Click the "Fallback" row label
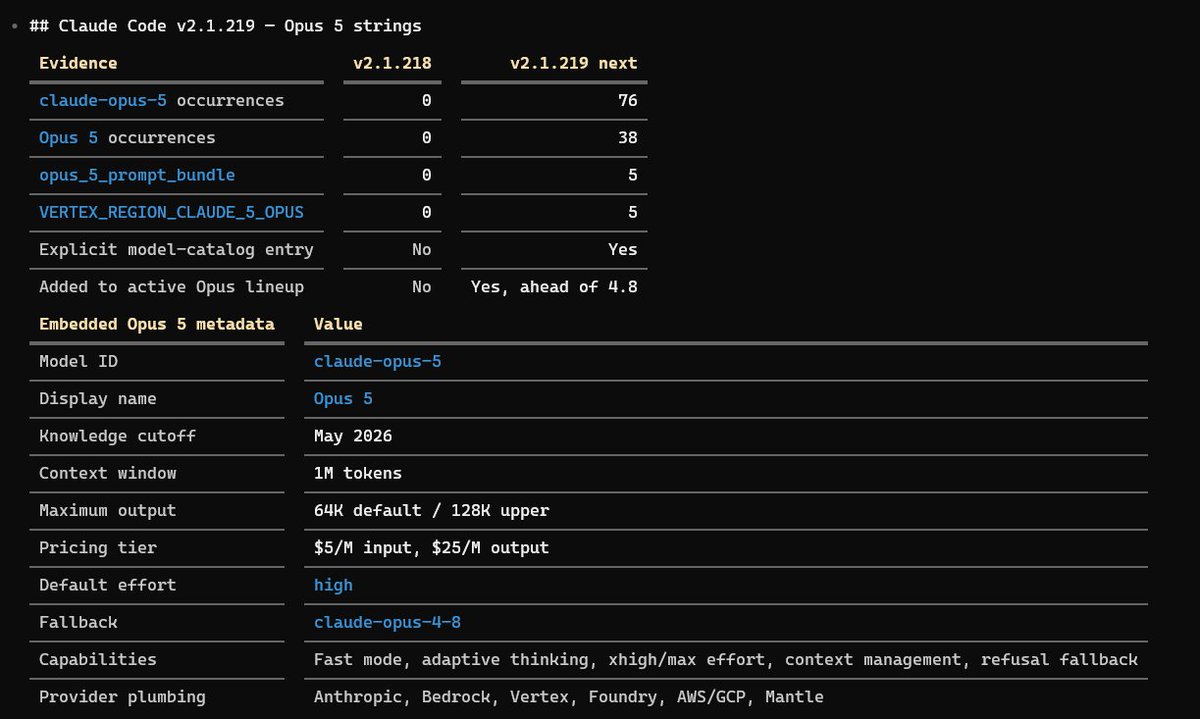Viewport: 1200px width, 719px height. [x=78, y=622]
